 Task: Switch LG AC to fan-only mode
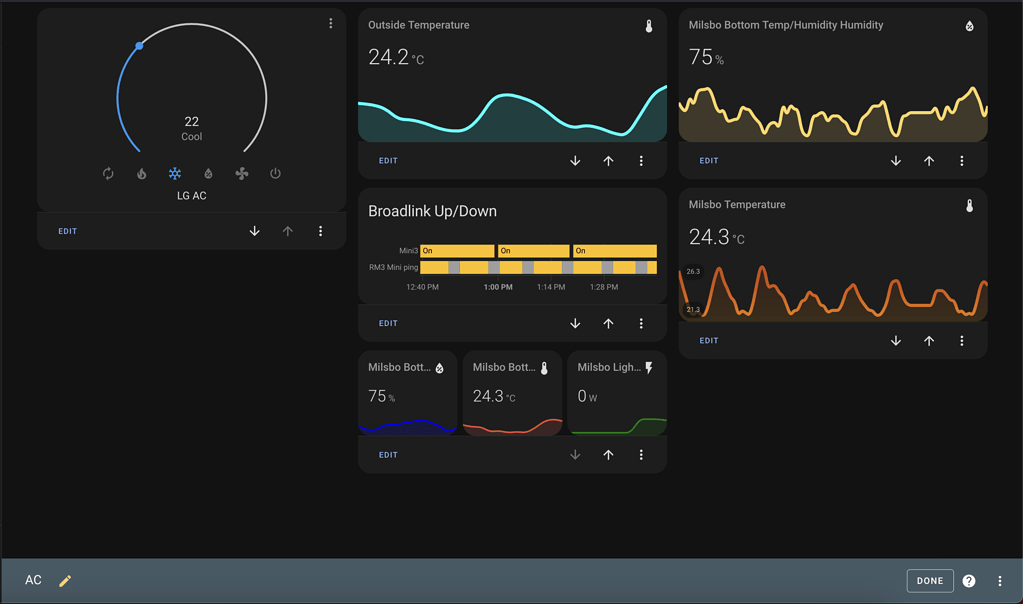pos(241,173)
